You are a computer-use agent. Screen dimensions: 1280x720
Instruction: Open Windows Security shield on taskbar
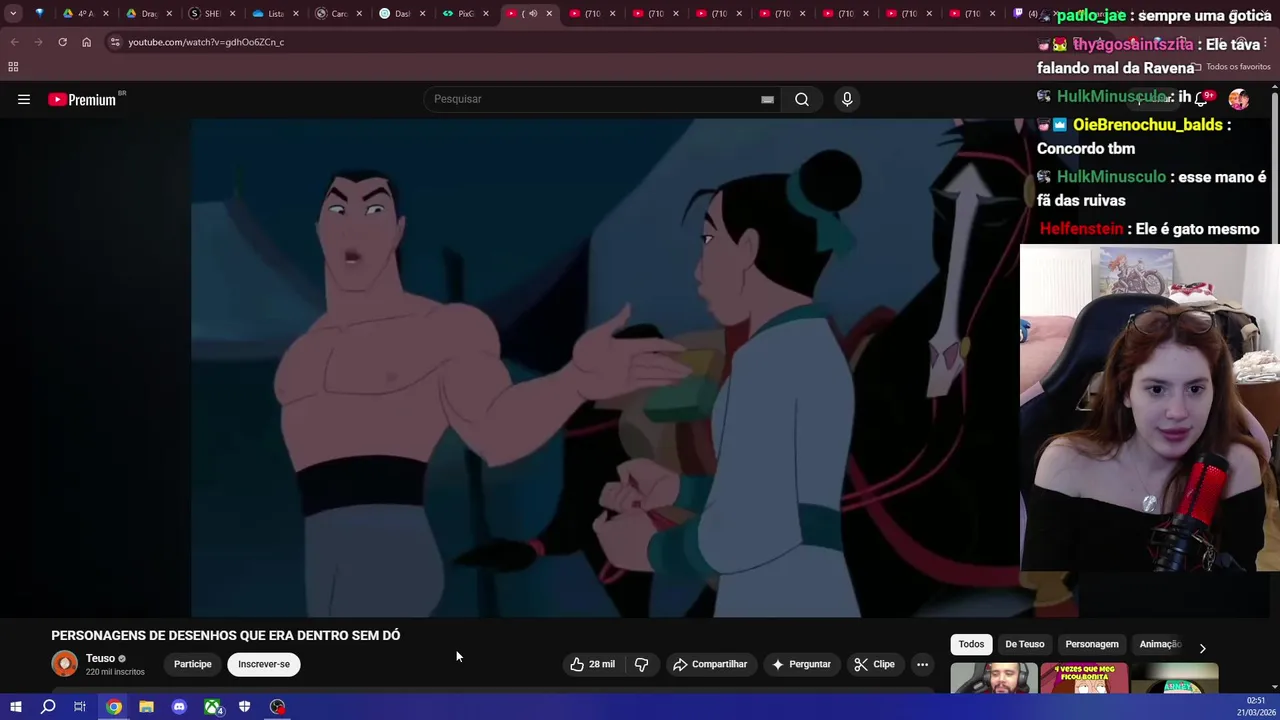[244, 707]
